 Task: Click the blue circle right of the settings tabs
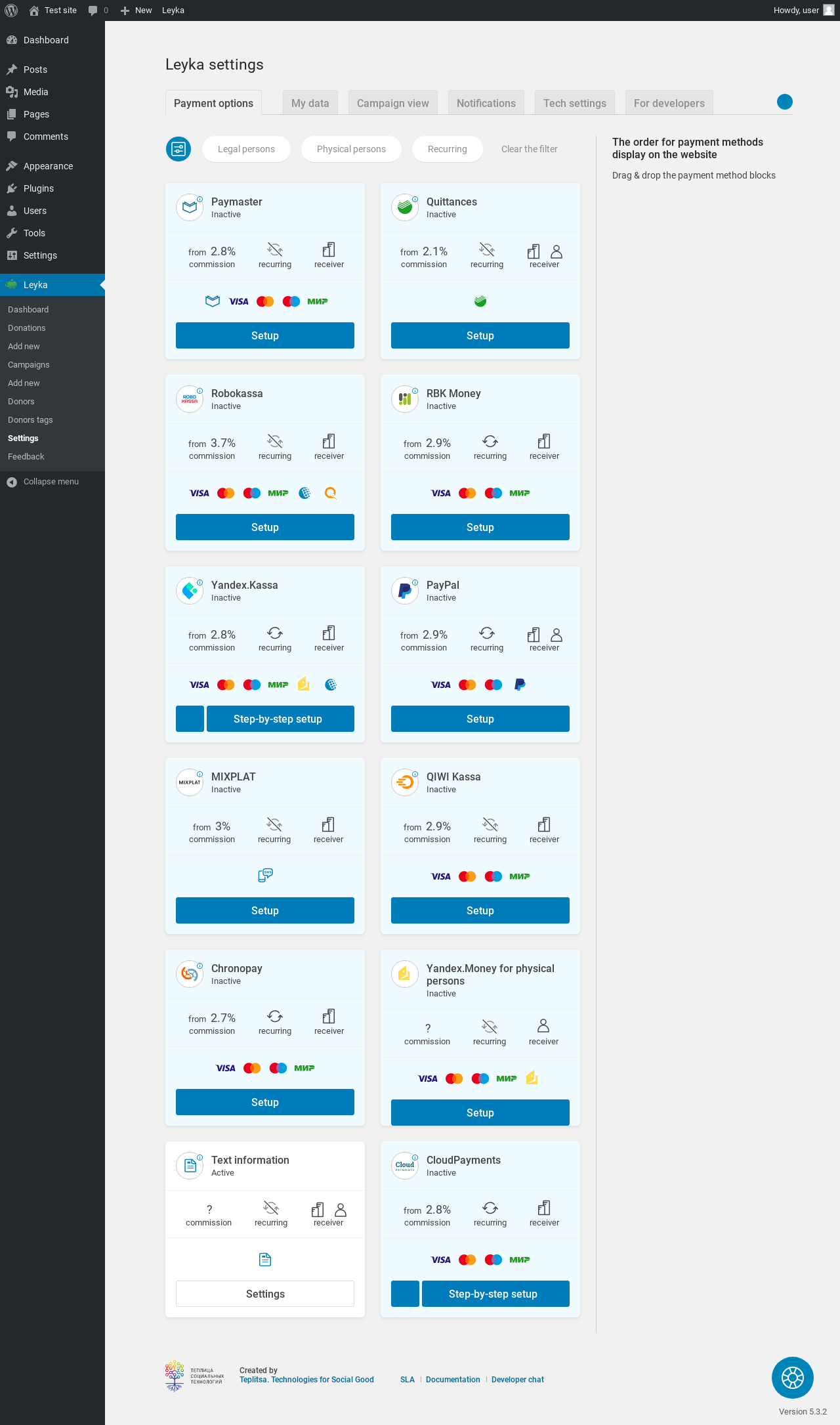(x=785, y=102)
